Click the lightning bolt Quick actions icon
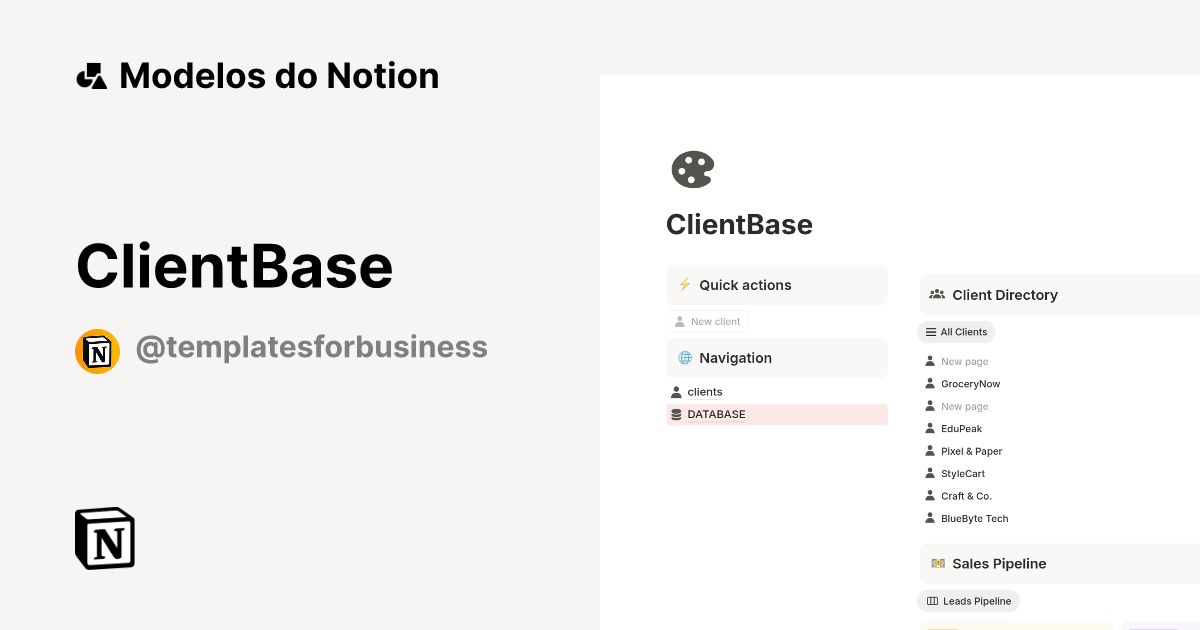The height and width of the screenshot is (630, 1200). 685,284
